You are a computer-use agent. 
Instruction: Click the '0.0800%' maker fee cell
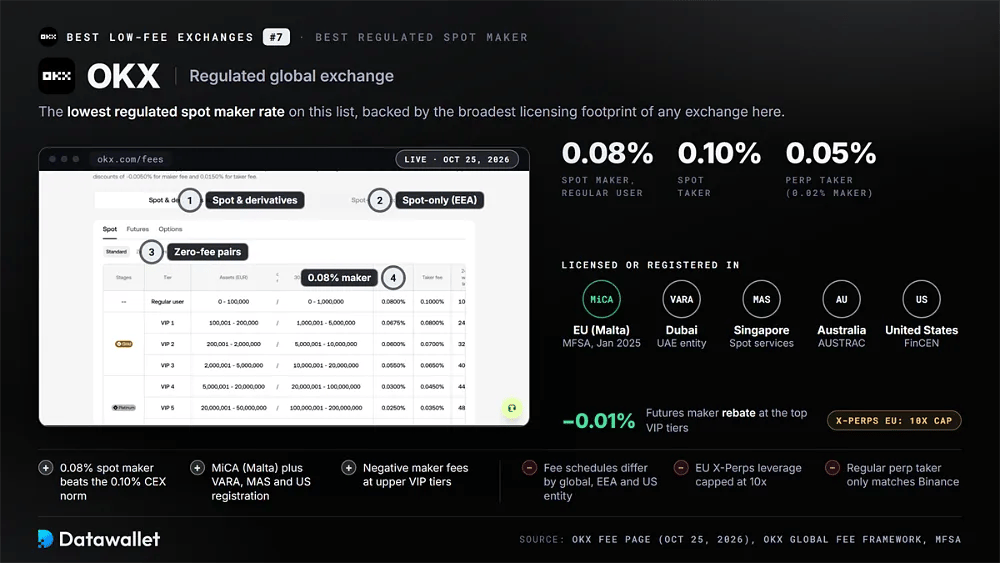point(393,302)
